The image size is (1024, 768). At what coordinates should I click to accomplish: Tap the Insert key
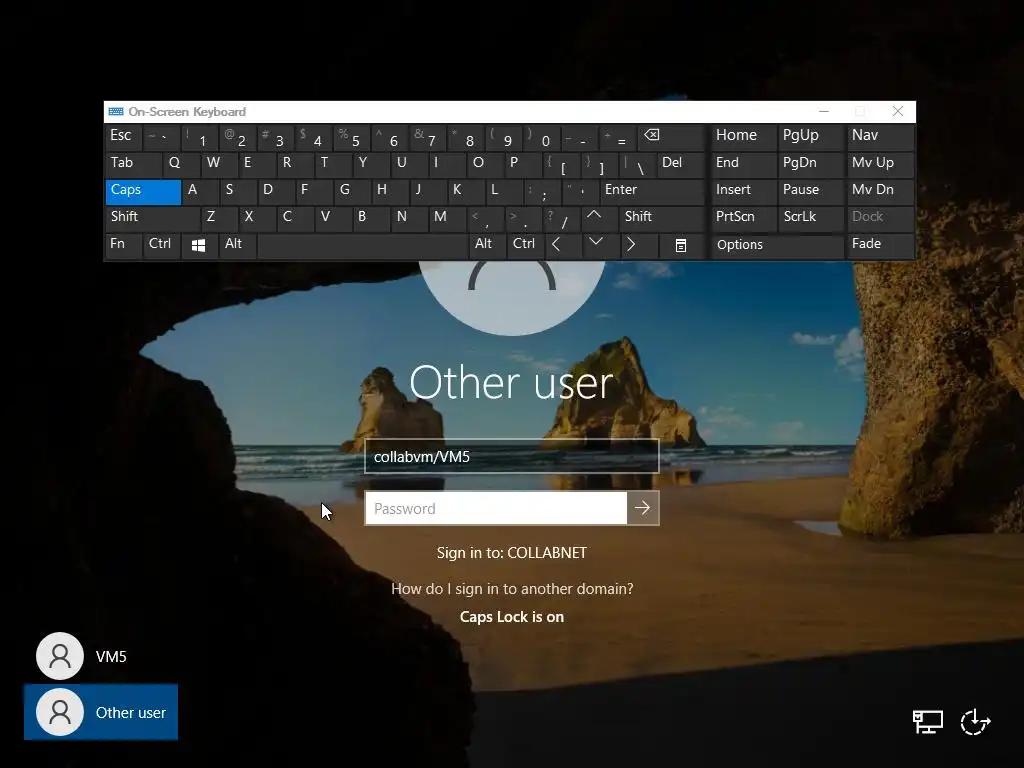(743, 191)
